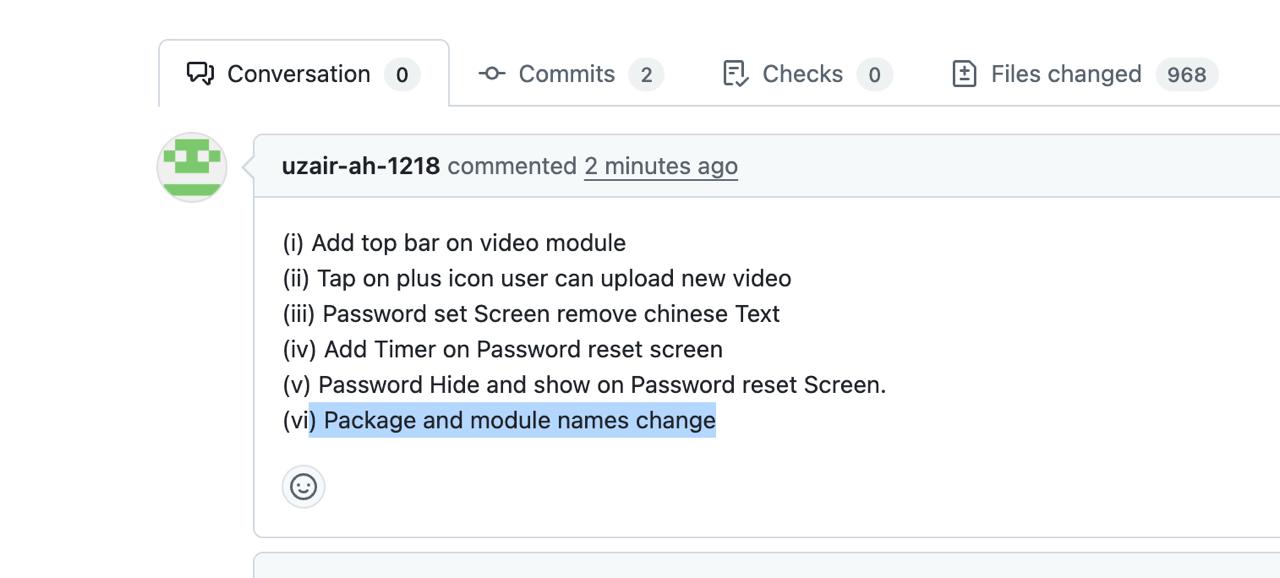1280x578 pixels.
Task: Click the "2 minutes ago" timestamp link
Action: tap(661, 166)
